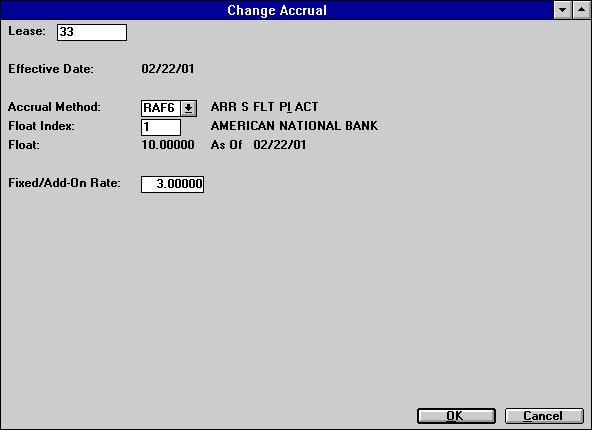Click the As Of date 02/22/01

(x=280, y=145)
